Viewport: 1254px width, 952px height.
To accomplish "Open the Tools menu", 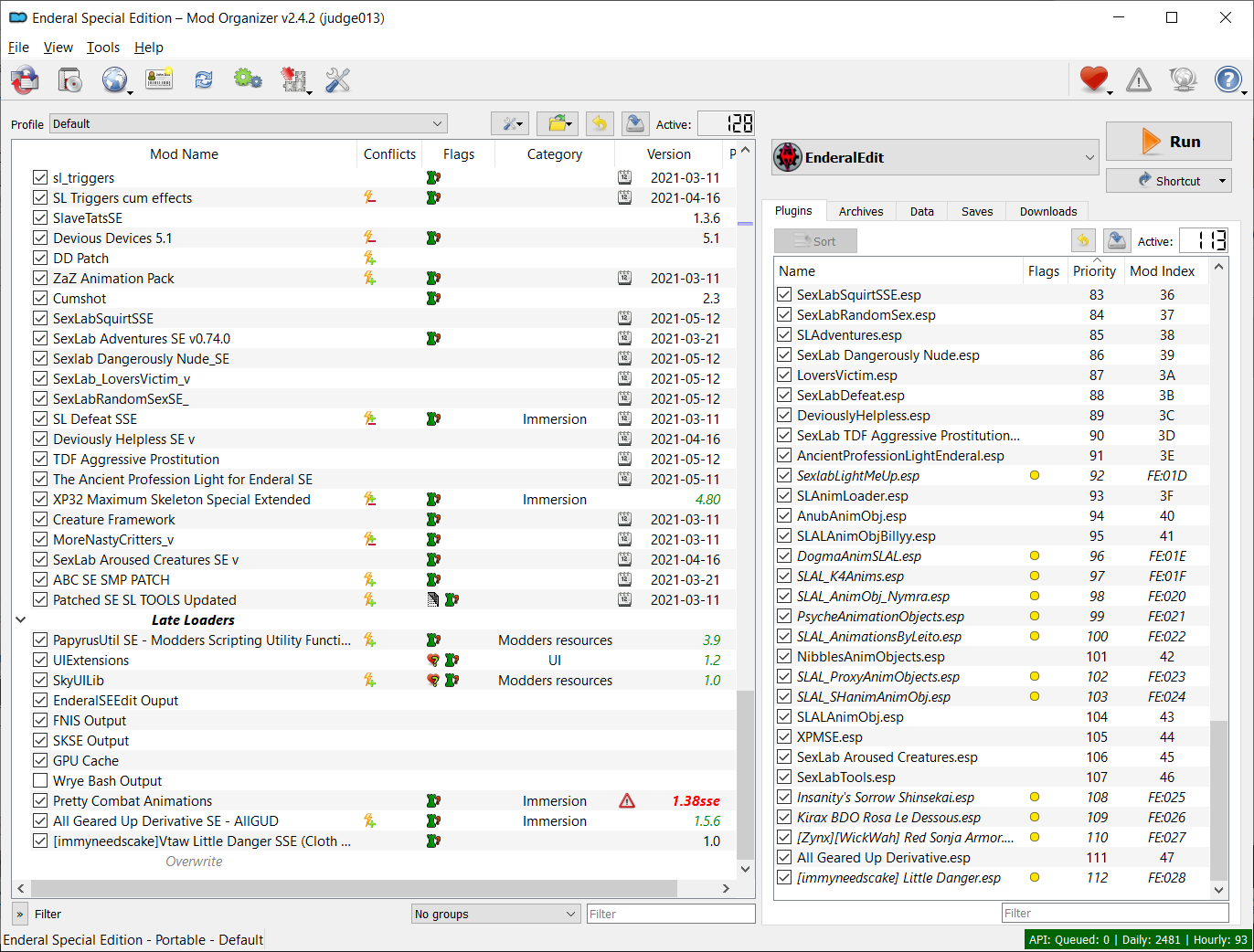I will click(103, 48).
